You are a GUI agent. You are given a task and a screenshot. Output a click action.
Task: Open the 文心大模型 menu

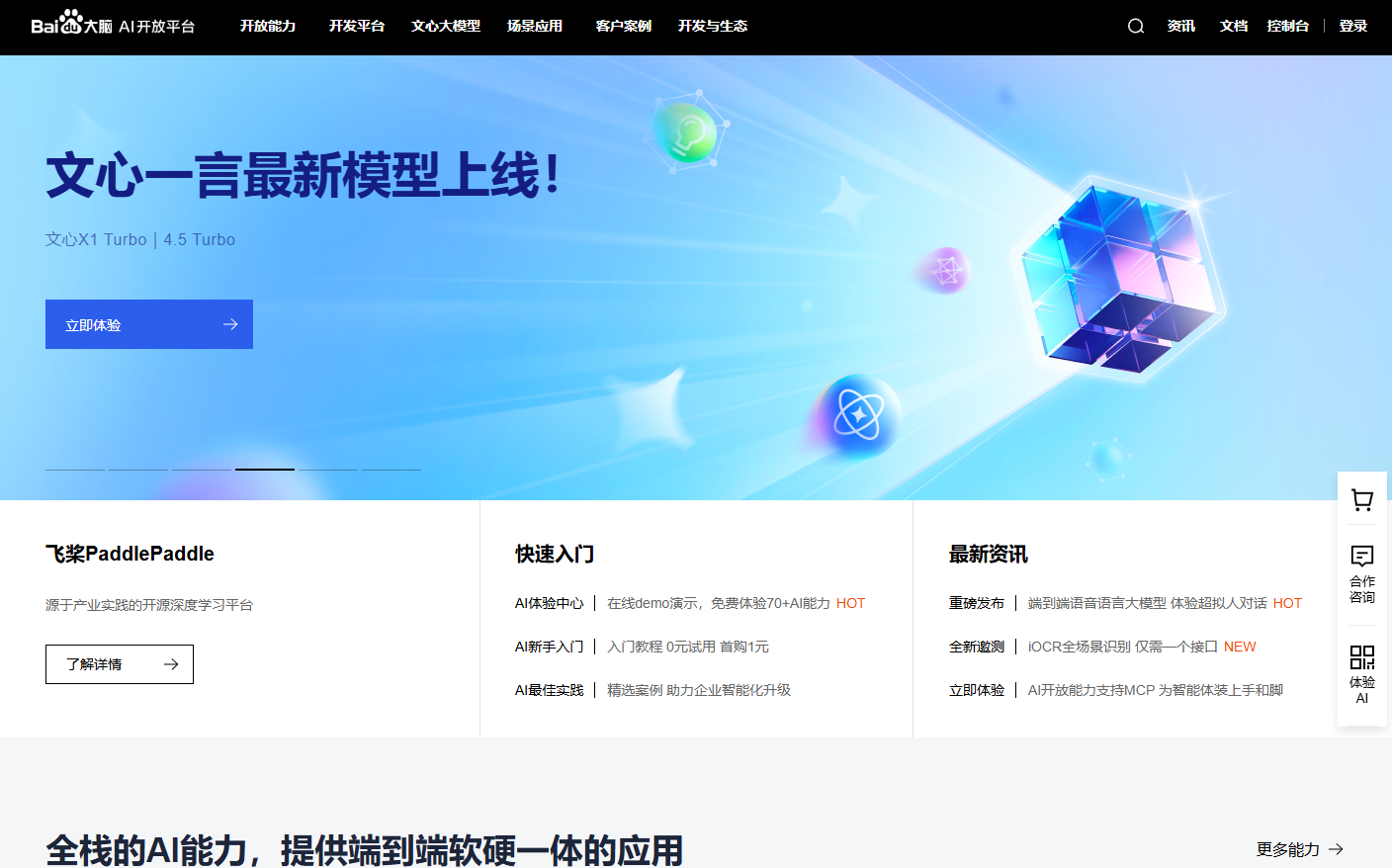pyautogui.click(x=446, y=26)
